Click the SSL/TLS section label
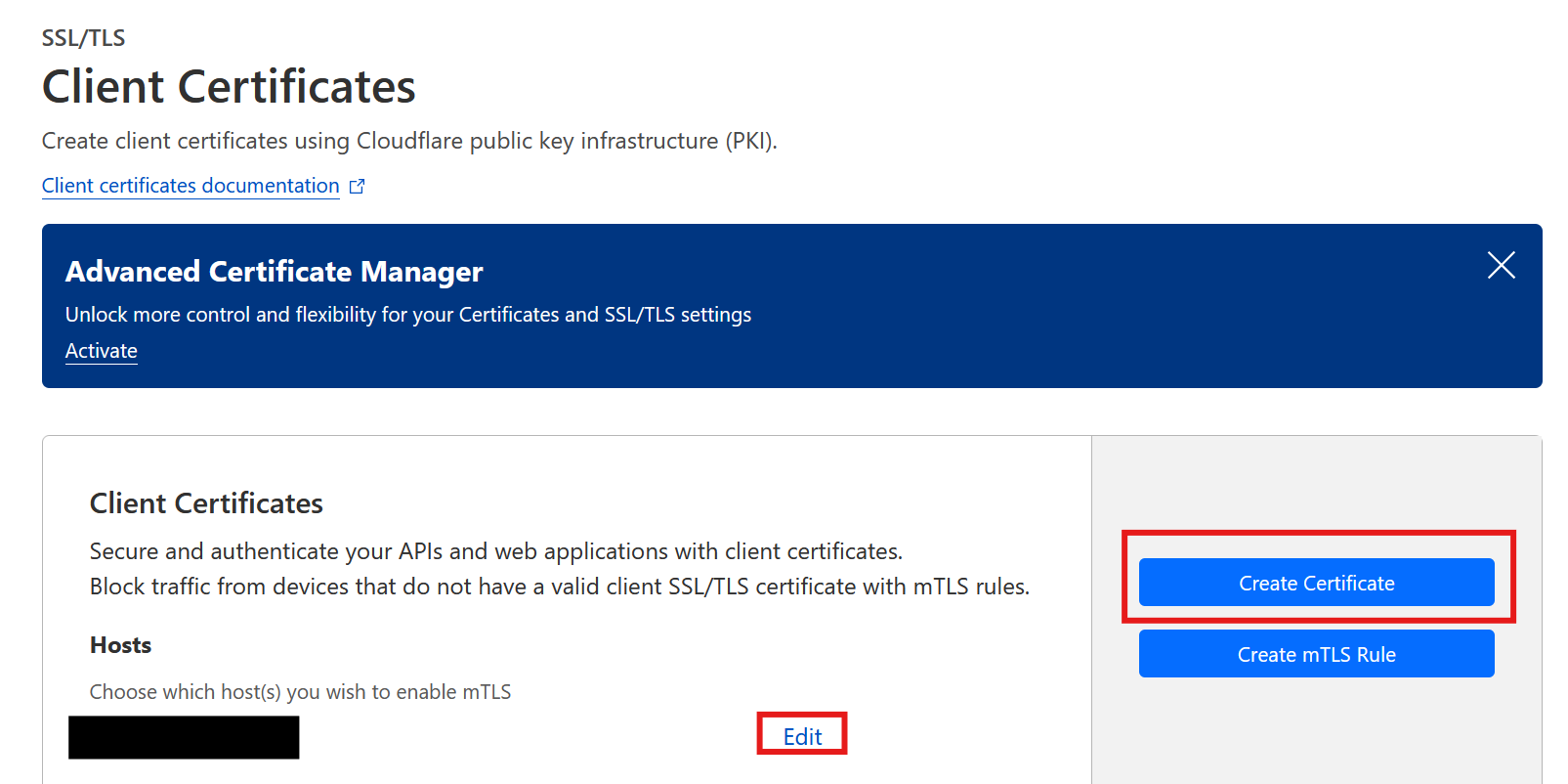 pos(84,38)
